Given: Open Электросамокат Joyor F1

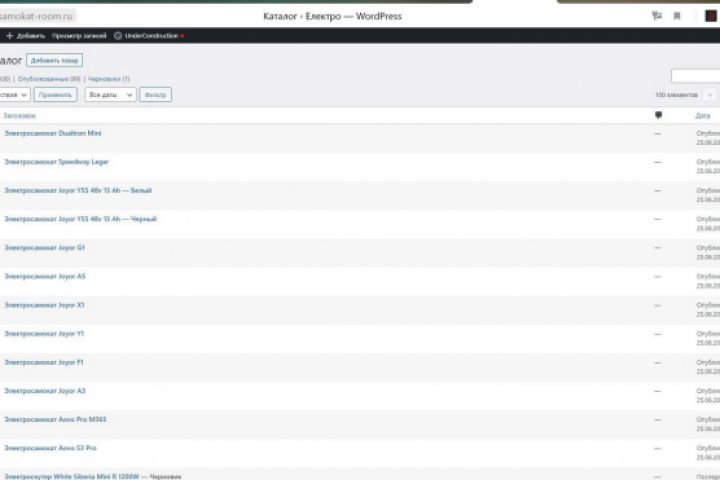Looking at the screenshot, I should pos(44,362).
